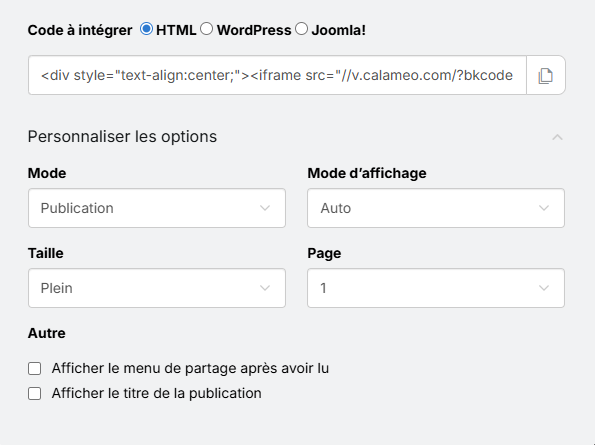The width and height of the screenshot is (595, 445).
Task: Click the Autre section label
Action: 47,333
